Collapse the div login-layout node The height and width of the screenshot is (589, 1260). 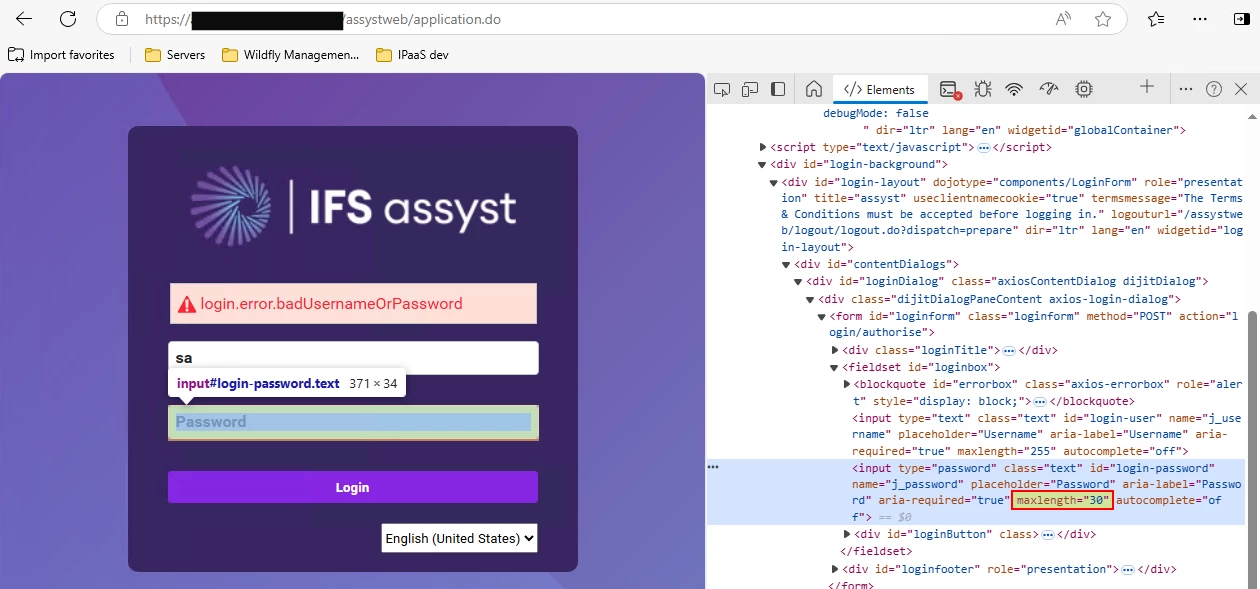[774, 182]
